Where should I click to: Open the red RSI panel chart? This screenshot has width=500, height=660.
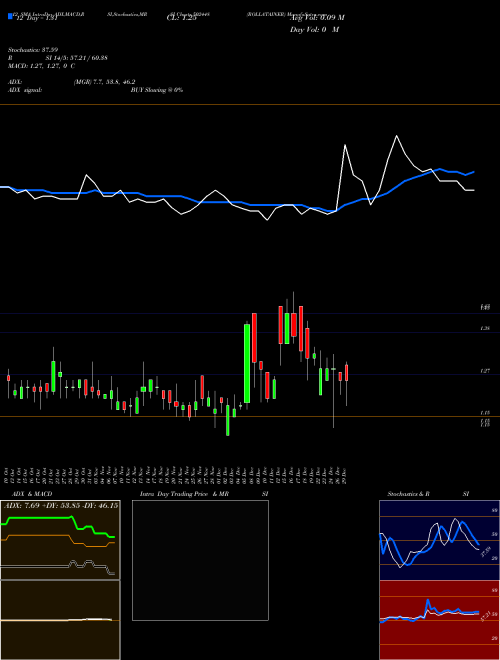[439, 620]
